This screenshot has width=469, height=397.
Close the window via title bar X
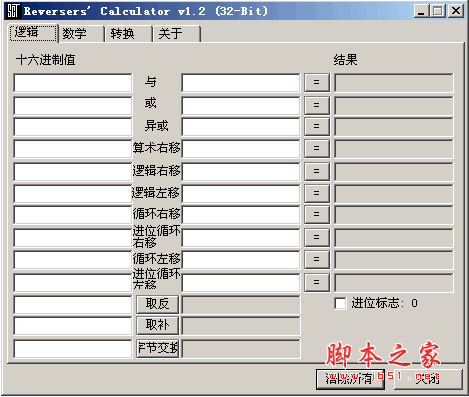[x=456, y=11]
